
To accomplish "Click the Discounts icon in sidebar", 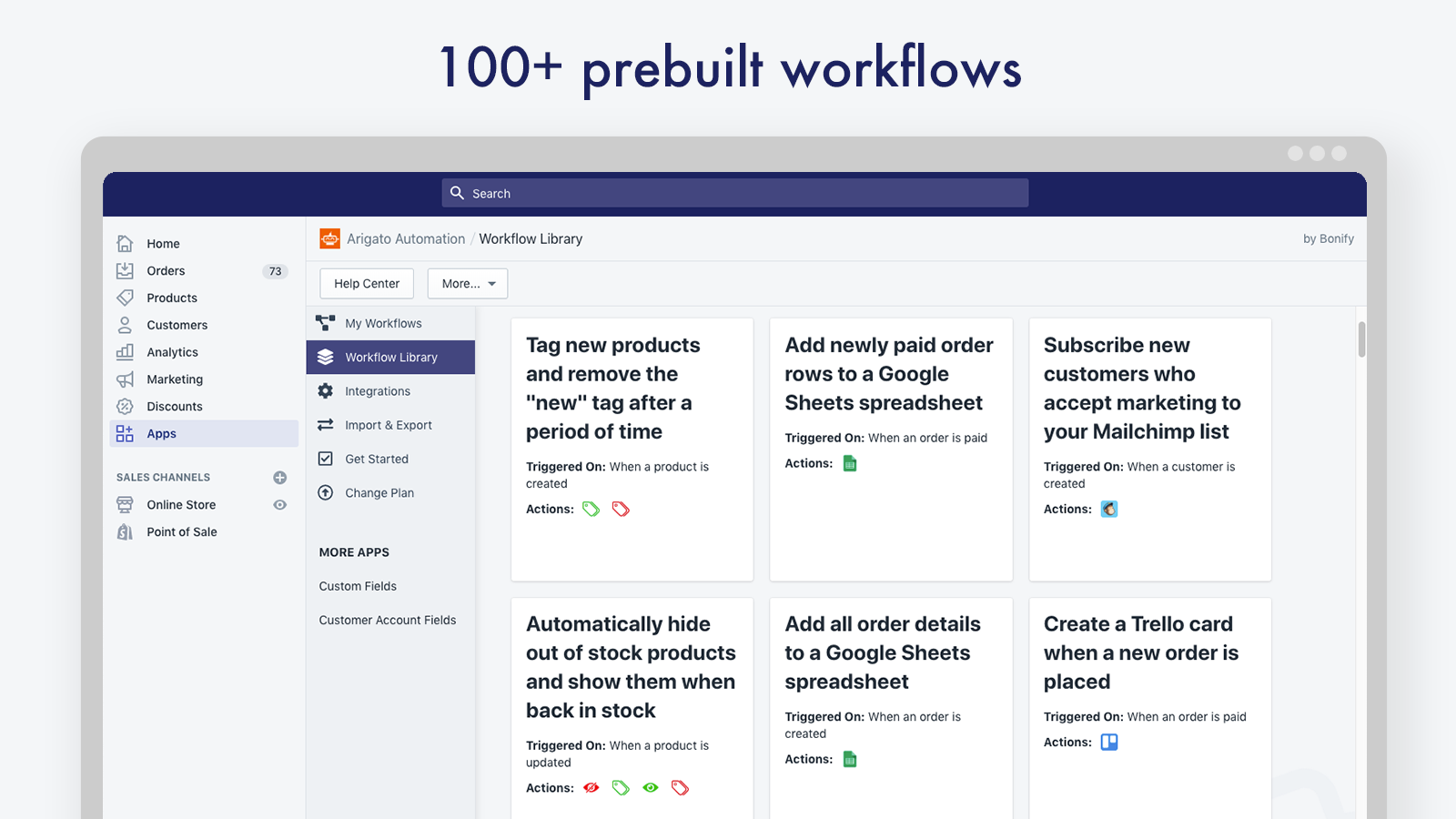I will [126, 406].
